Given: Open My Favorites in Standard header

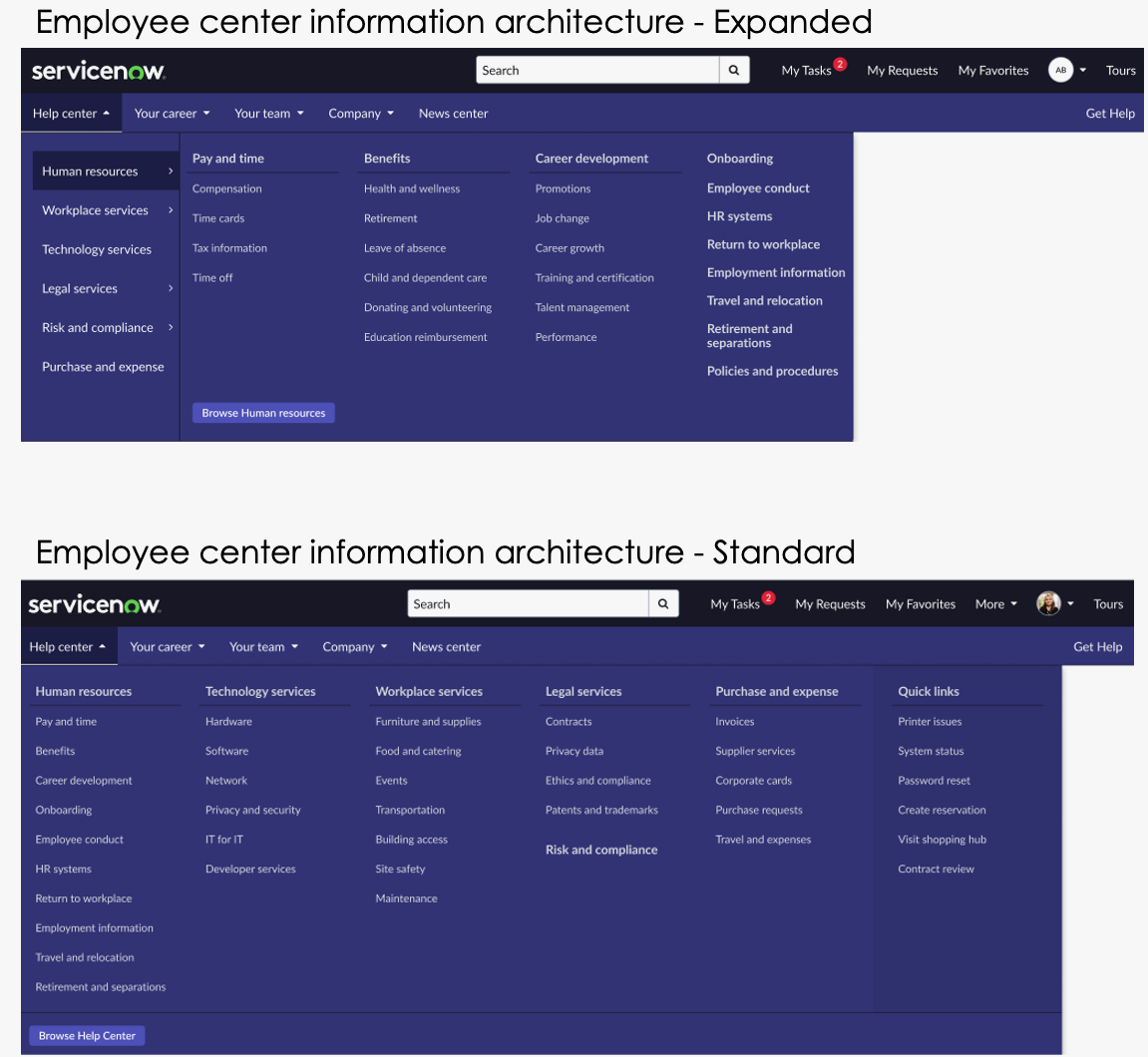Looking at the screenshot, I should pos(921,604).
